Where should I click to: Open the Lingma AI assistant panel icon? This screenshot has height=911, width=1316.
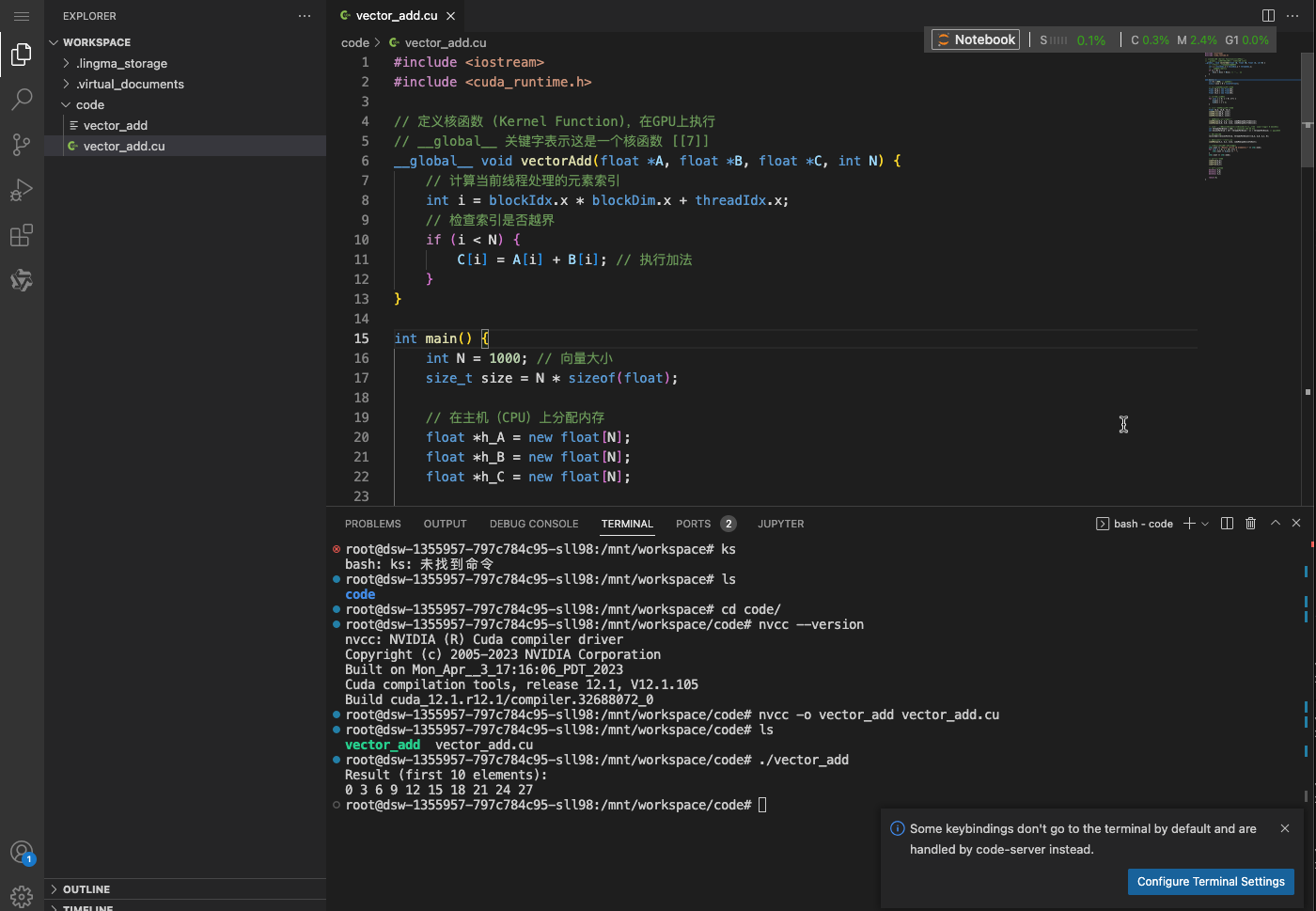tap(22, 280)
